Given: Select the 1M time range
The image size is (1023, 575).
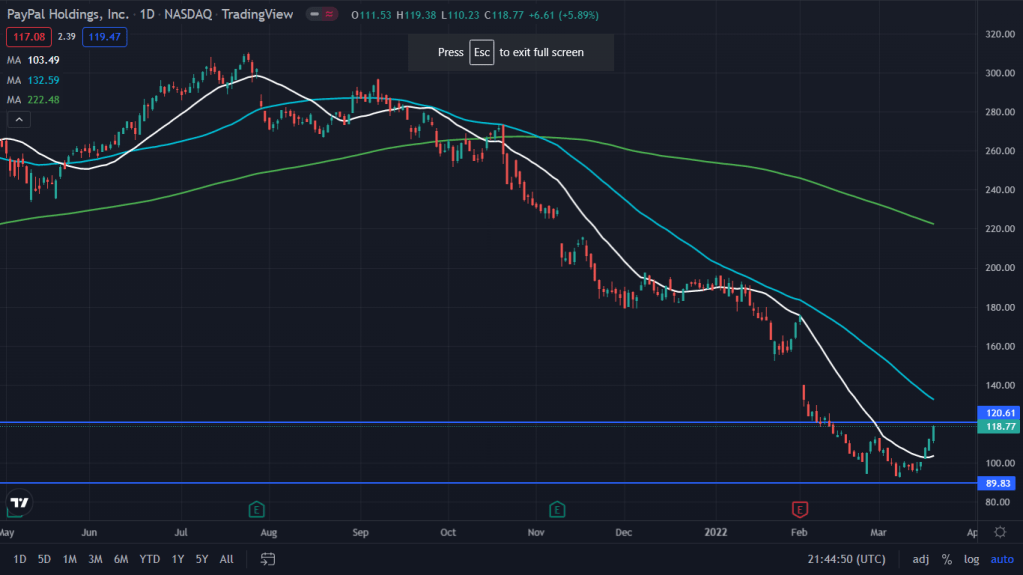Looking at the screenshot, I should click(x=70, y=558).
